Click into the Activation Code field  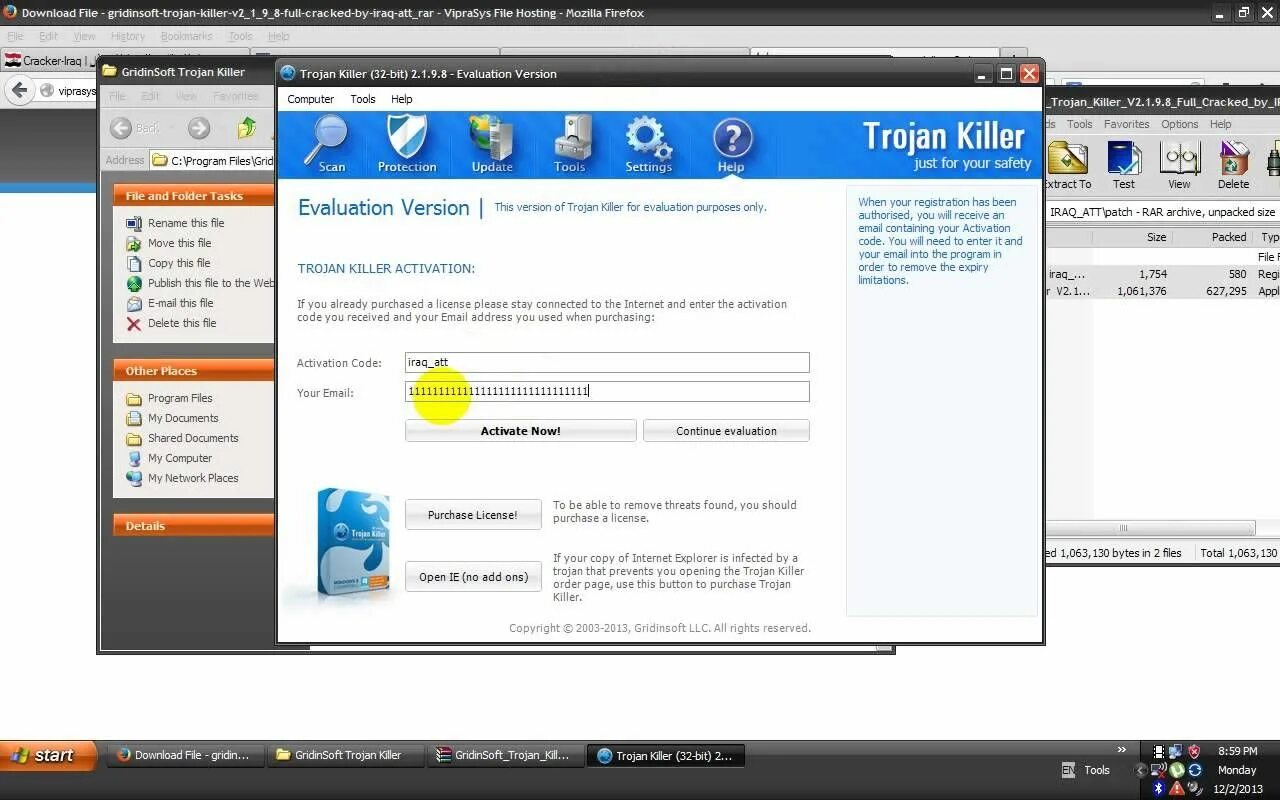coord(607,362)
